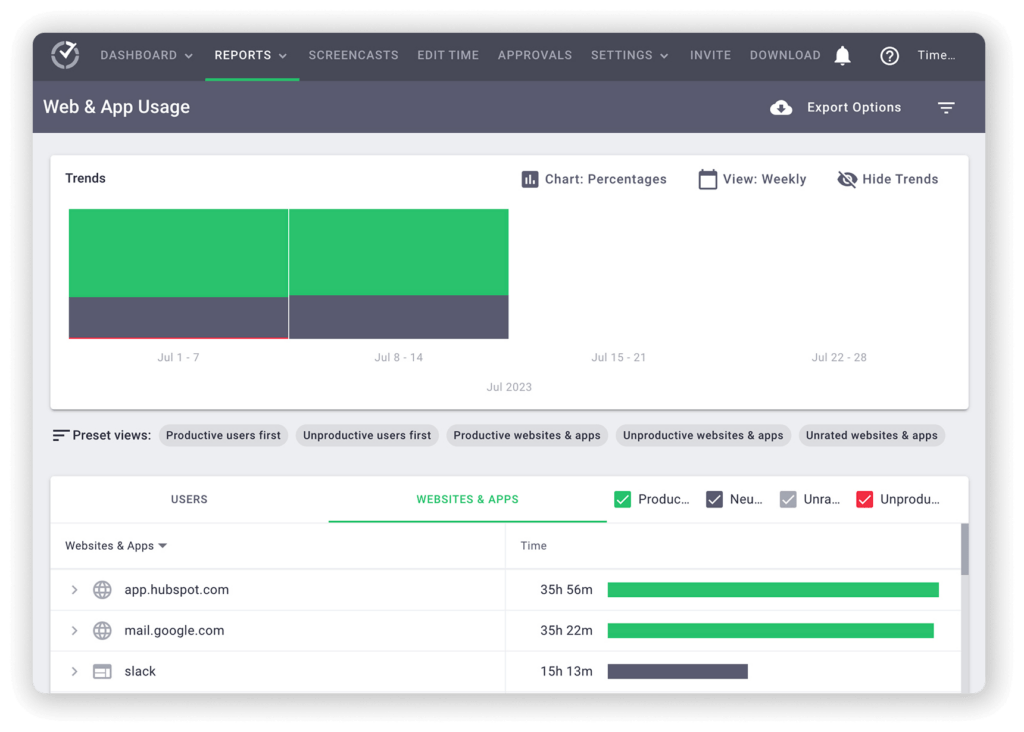Screen dimensions: 1024x732
Task: Switch to the Users tab
Action: (189, 498)
